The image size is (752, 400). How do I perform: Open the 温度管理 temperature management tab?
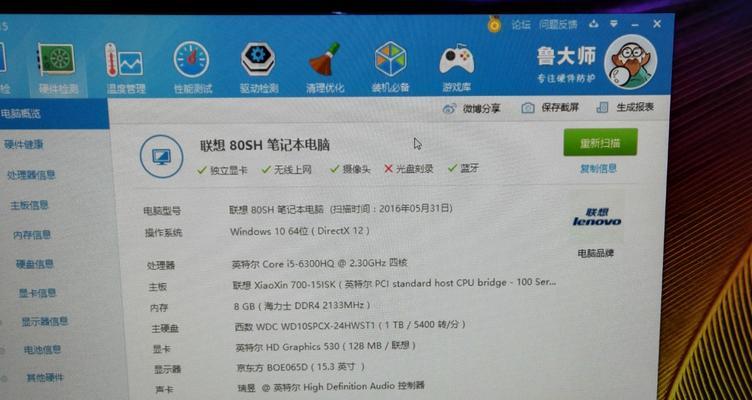(125, 69)
